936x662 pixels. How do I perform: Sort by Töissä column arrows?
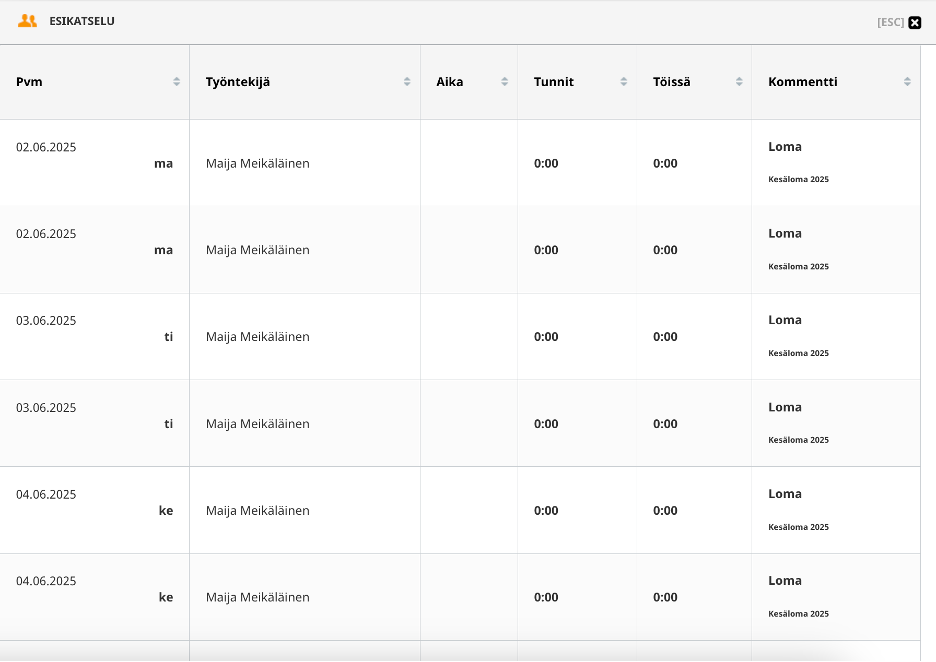[x=739, y=82]
